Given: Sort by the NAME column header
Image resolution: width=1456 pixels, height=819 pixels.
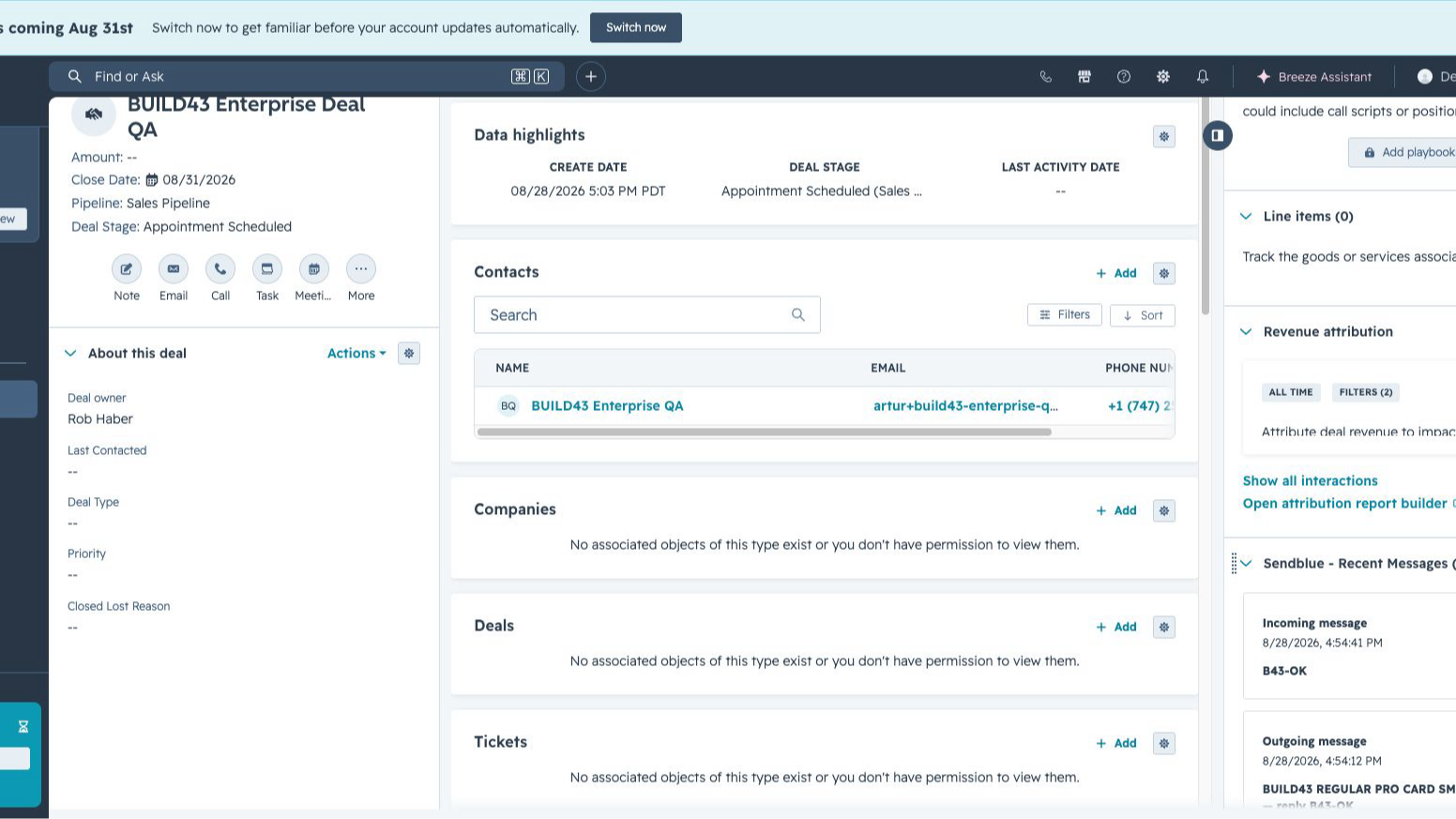Looking at the screenshot, I should [512, 369].
